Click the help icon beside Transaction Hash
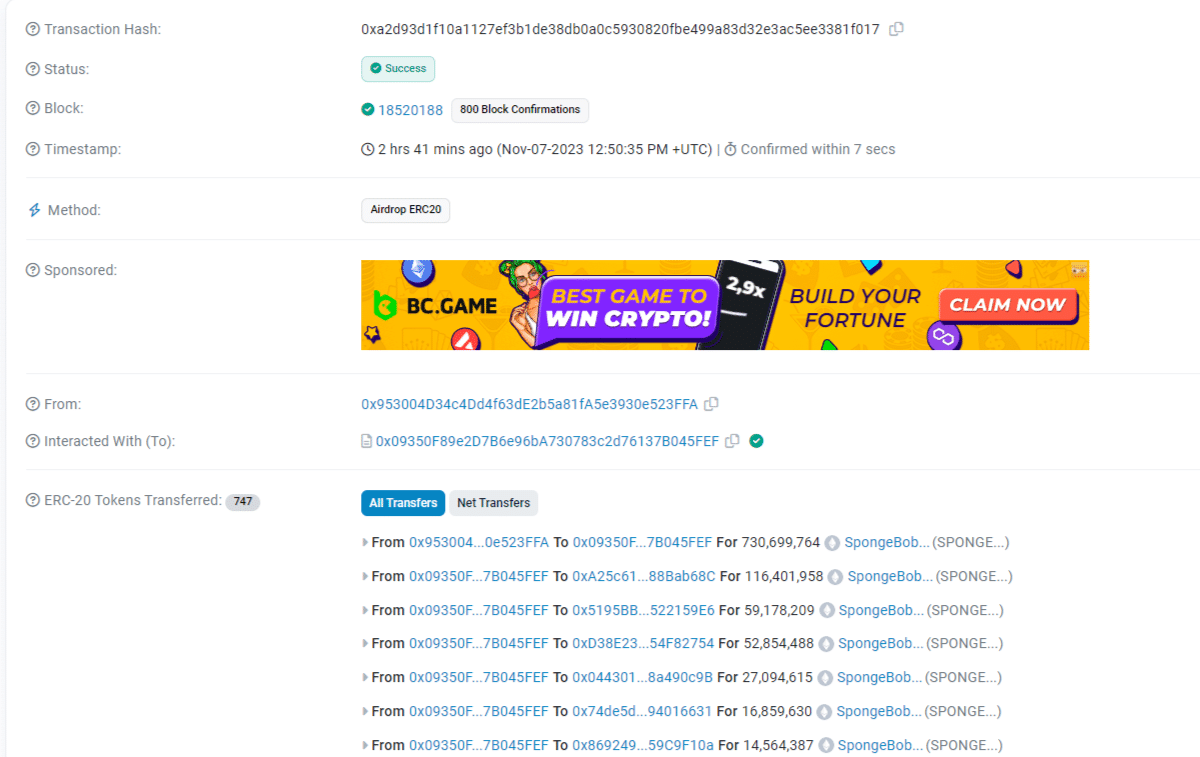1200x757 pixels. coord(32,30)
